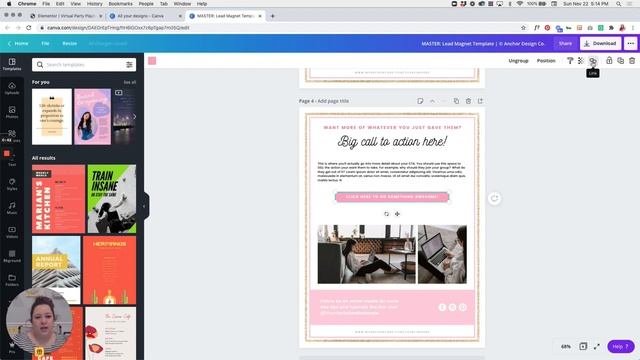
Task: Open the File menu in Canva header
Action: [x=45, y=43]
